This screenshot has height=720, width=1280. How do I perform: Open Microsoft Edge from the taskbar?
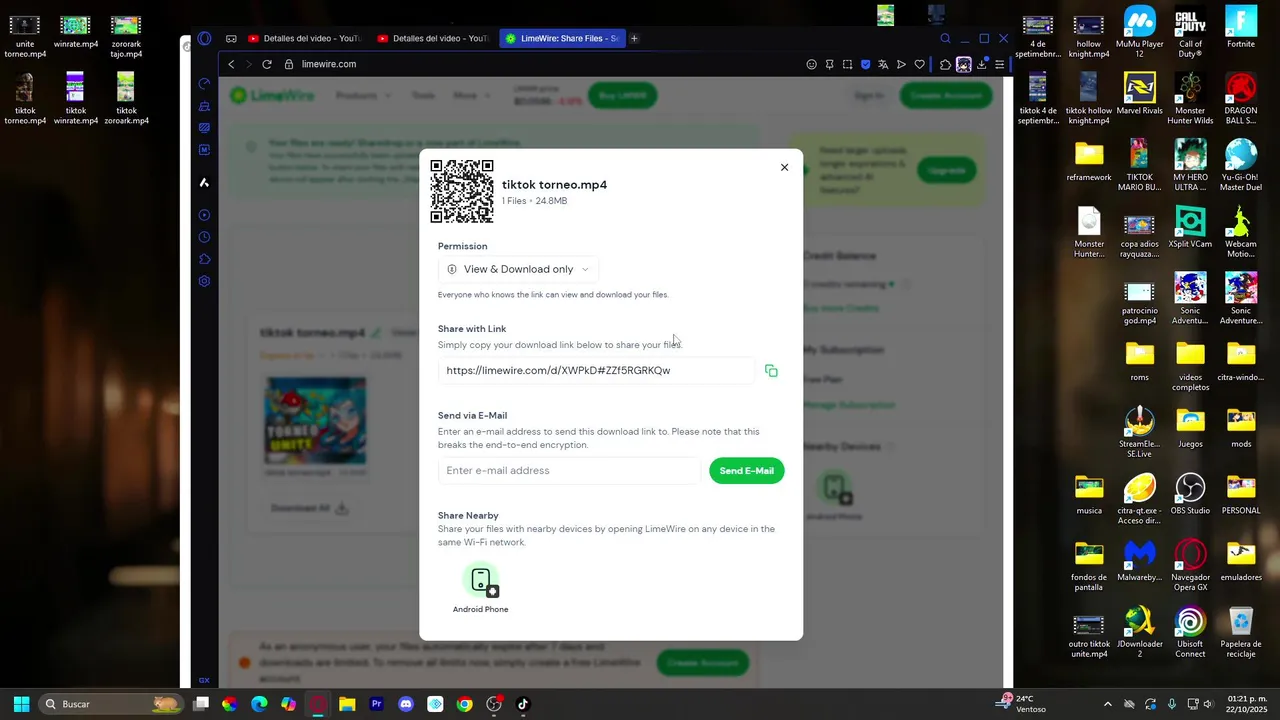259,704
